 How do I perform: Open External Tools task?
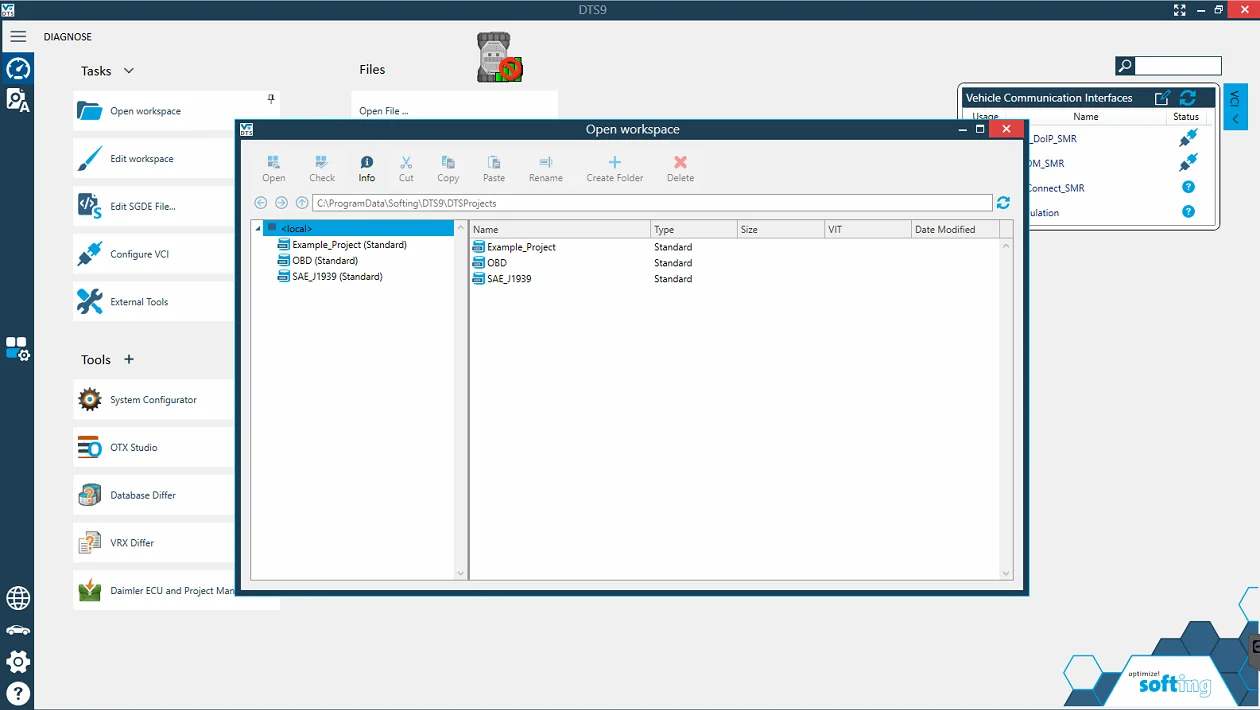[x=155, y=301]
